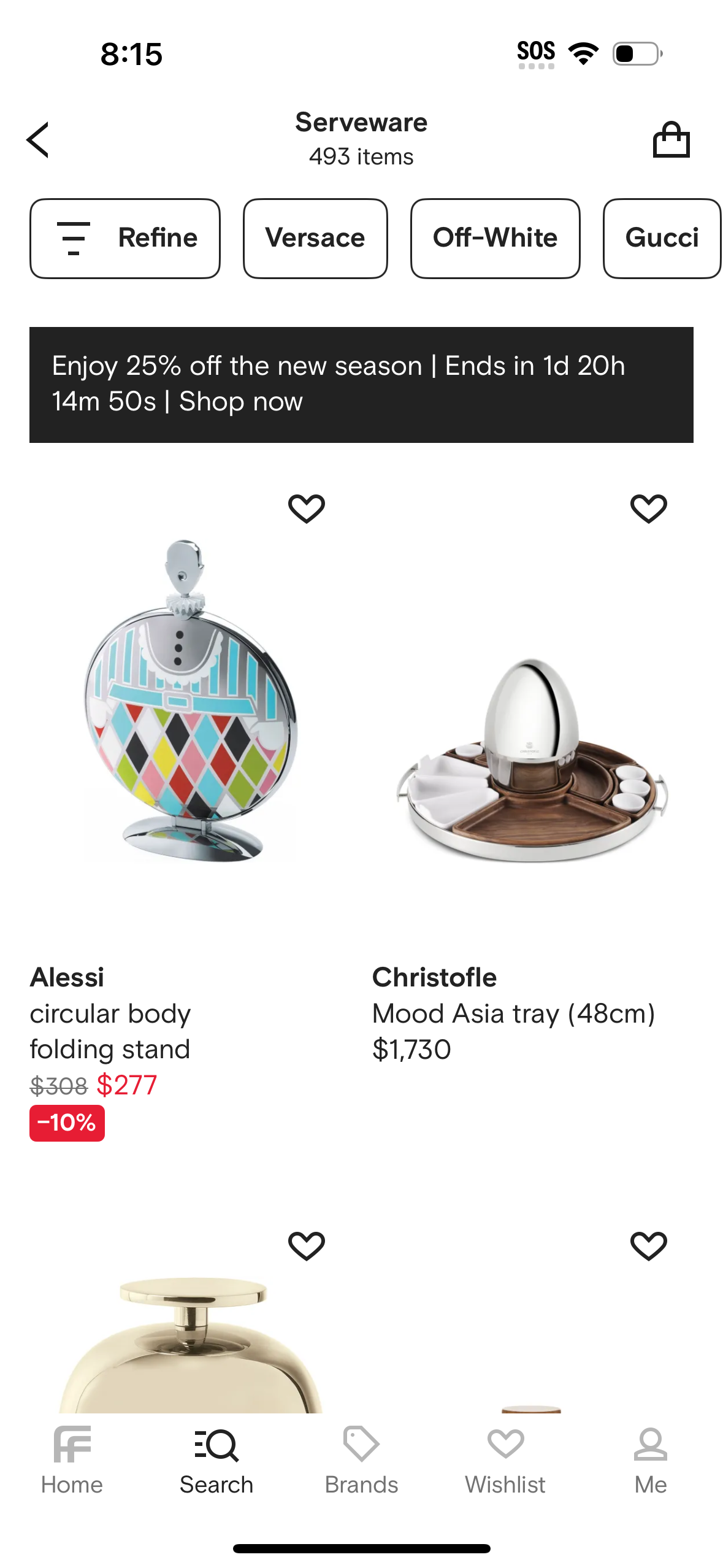Add Alessi folding stand to wishlist
Screen dimensions: 723x1568
(x=307, y=509)
